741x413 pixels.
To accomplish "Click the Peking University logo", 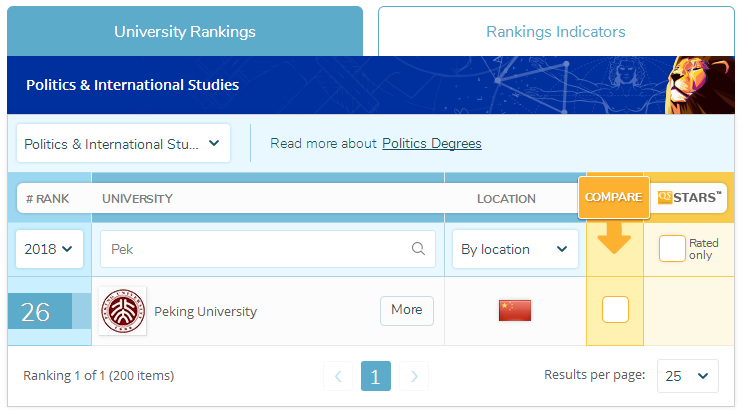I will coord(123,311).
